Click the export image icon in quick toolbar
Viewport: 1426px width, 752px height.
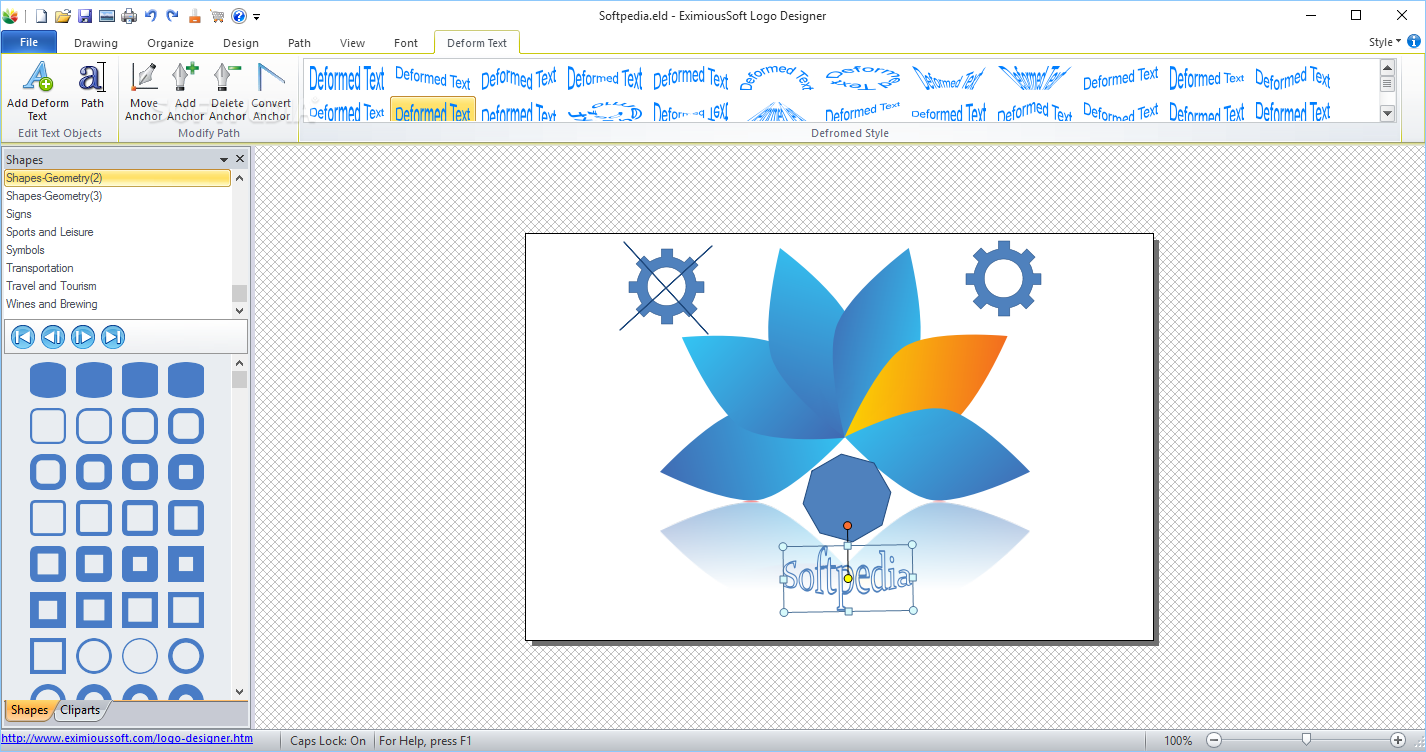pos(106,16)
